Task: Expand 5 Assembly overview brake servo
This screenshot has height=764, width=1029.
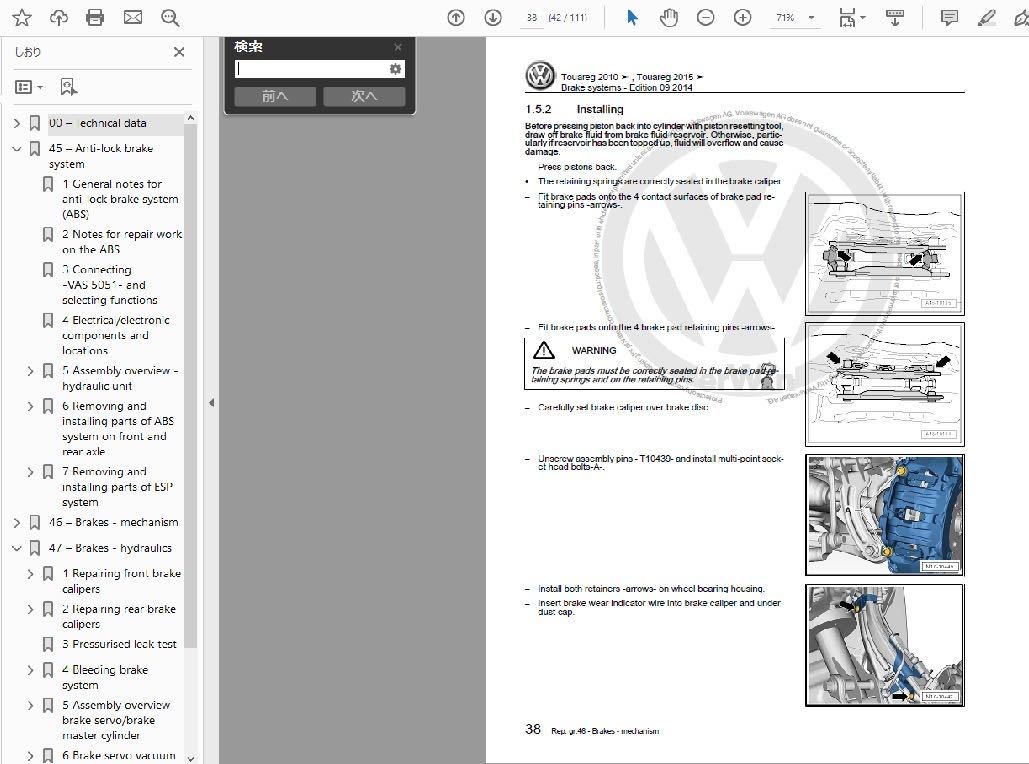Action: point(30,706)
